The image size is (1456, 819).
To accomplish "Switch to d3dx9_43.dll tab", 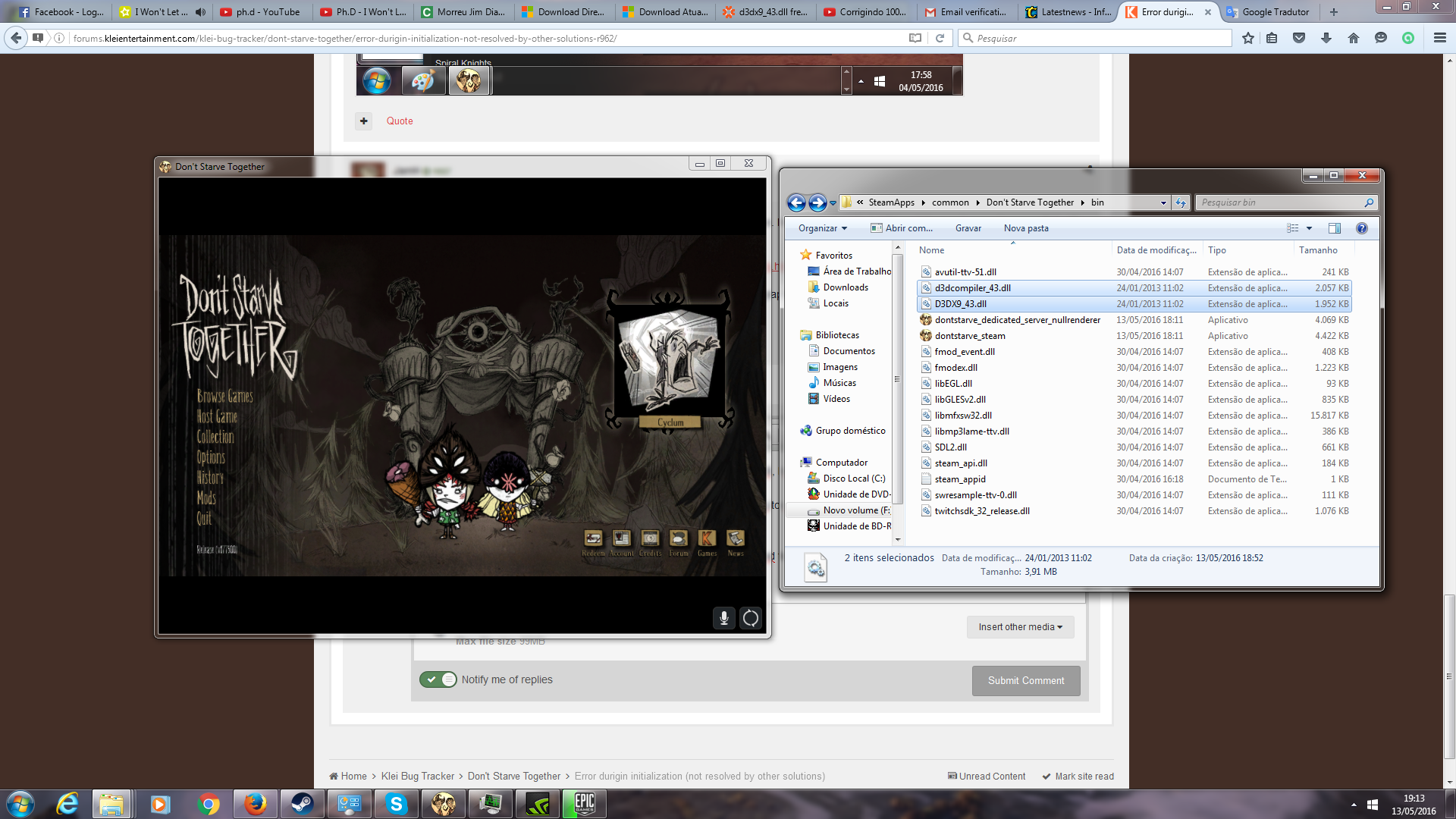I will click(x=766, y=12).
